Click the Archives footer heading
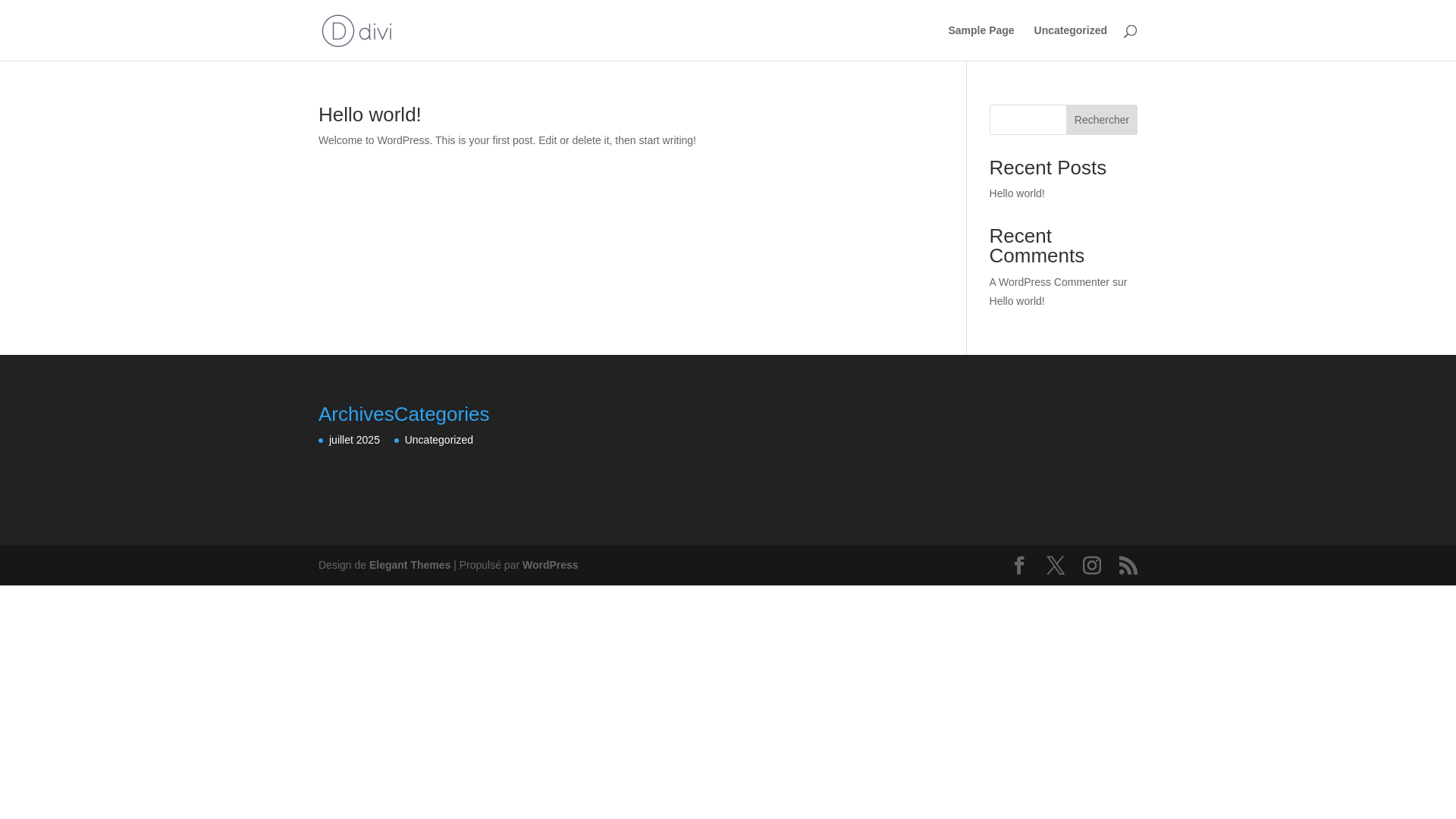The image size is (1456, 819). (356, 414)
